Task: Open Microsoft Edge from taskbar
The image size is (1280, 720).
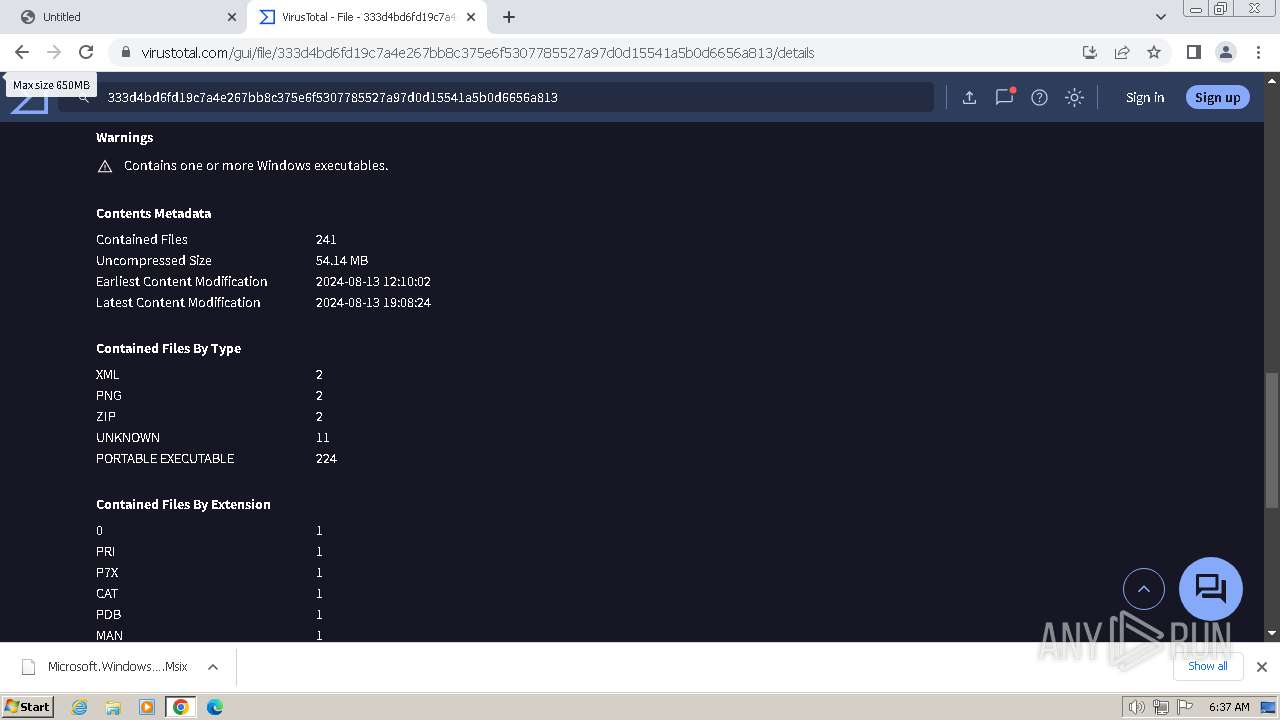Action: click(215, 707)
